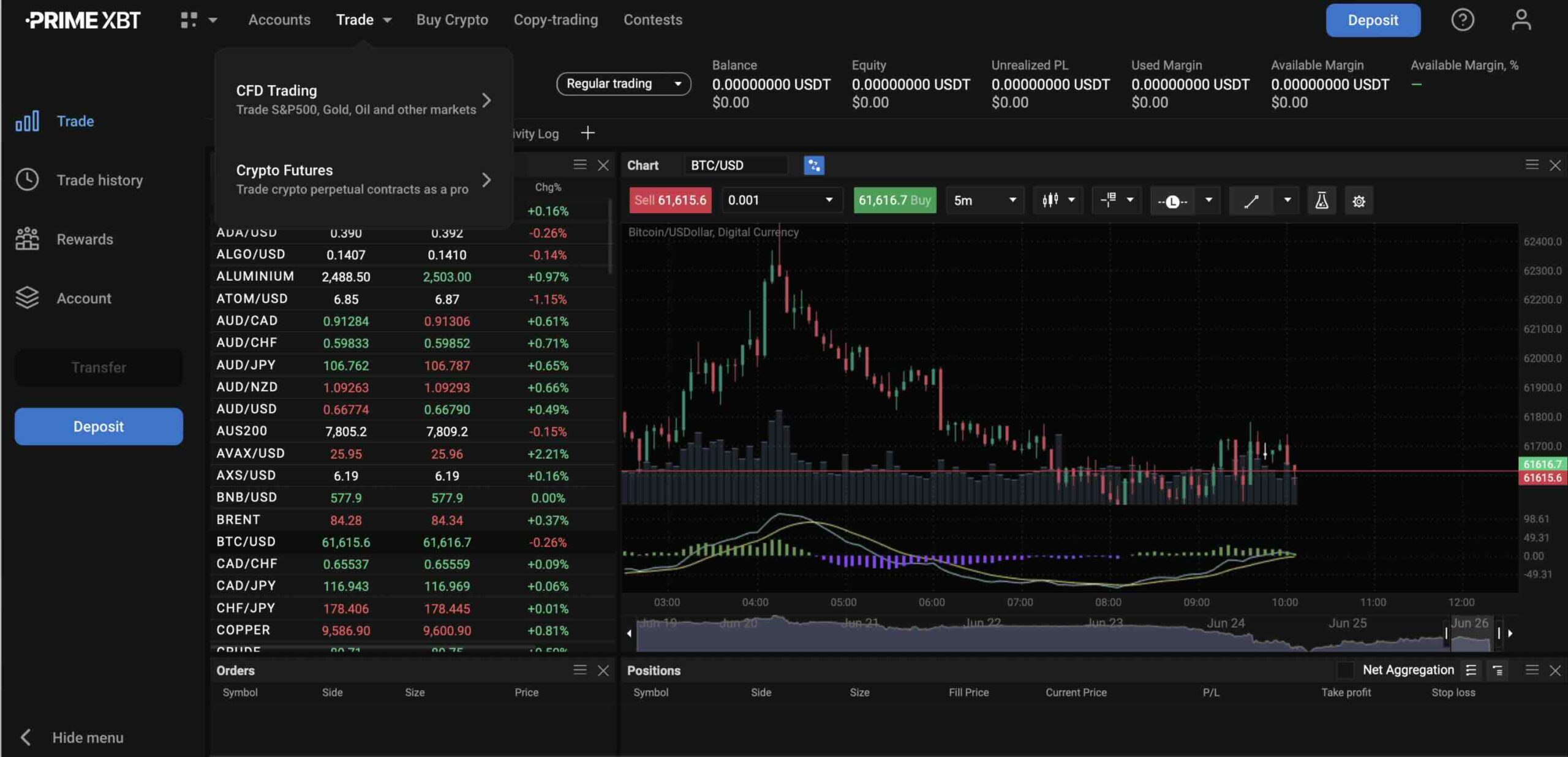This screenshot has height=757, width=1568.
Task: Expand the price line dropdown arrow
Action: [x=1208, y=200]
